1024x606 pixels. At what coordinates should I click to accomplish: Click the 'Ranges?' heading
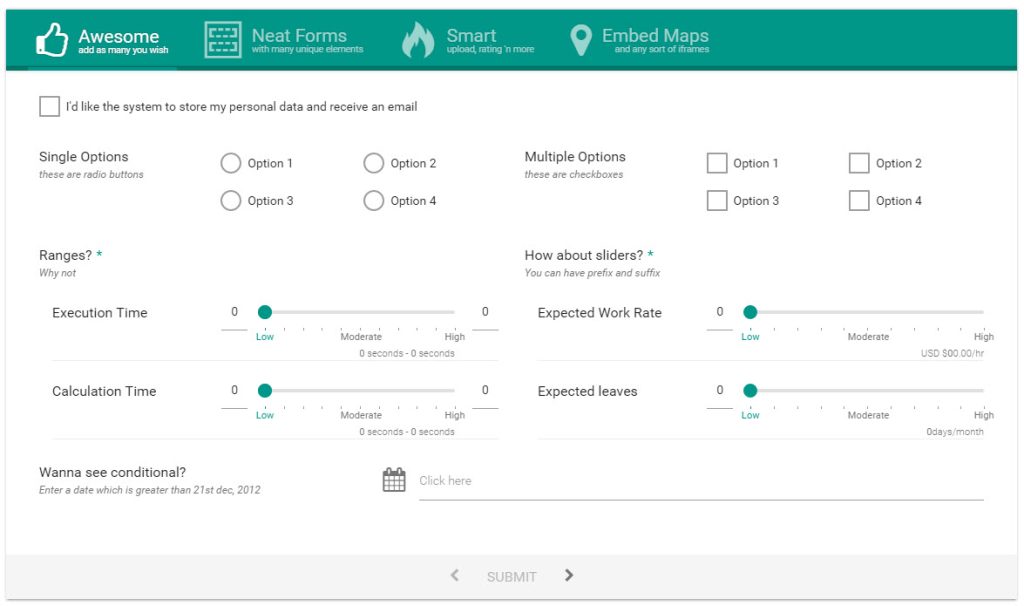pos(65,255)
